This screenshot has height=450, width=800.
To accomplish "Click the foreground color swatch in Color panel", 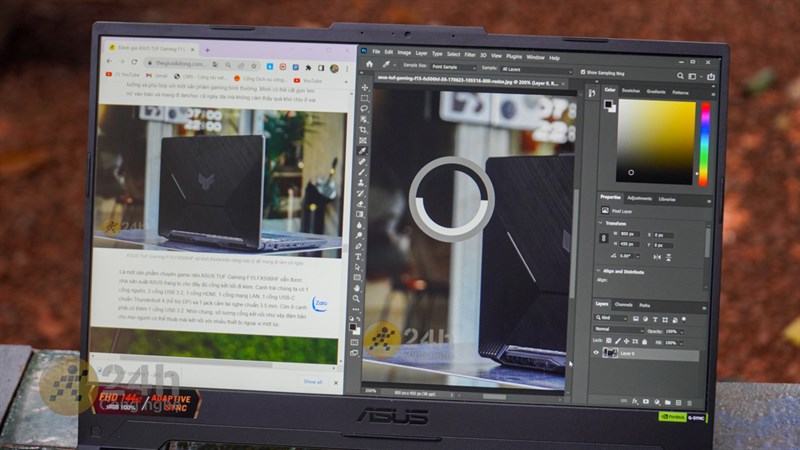I will (608, 104).
